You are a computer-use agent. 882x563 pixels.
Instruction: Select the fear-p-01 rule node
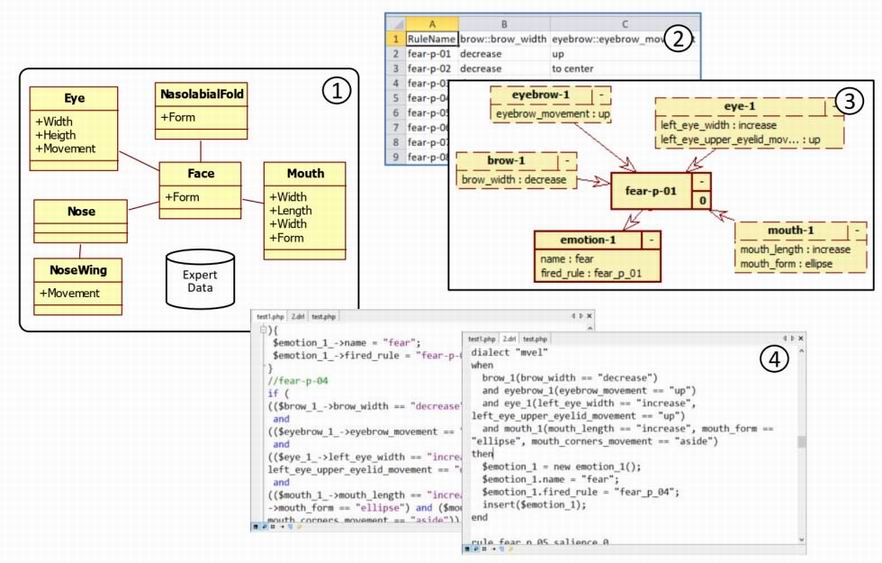(651, 191)
